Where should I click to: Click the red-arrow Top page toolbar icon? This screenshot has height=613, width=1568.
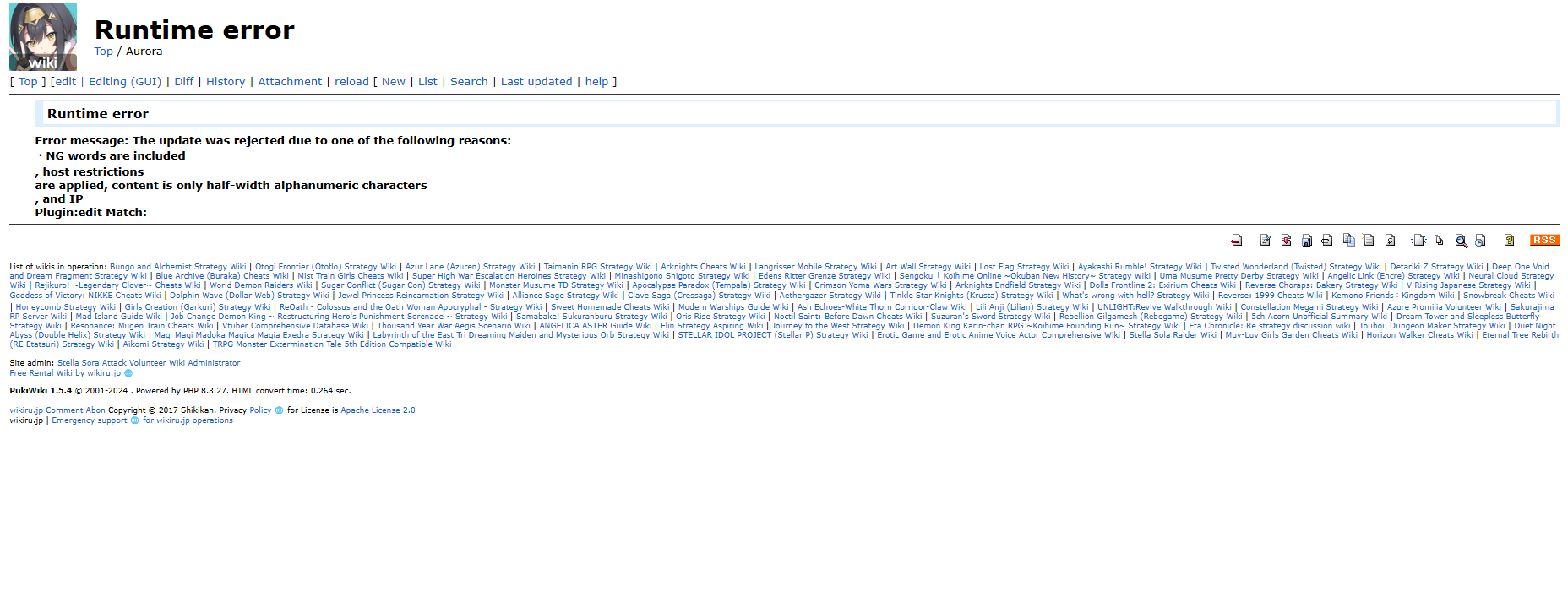coord(1237,241)
